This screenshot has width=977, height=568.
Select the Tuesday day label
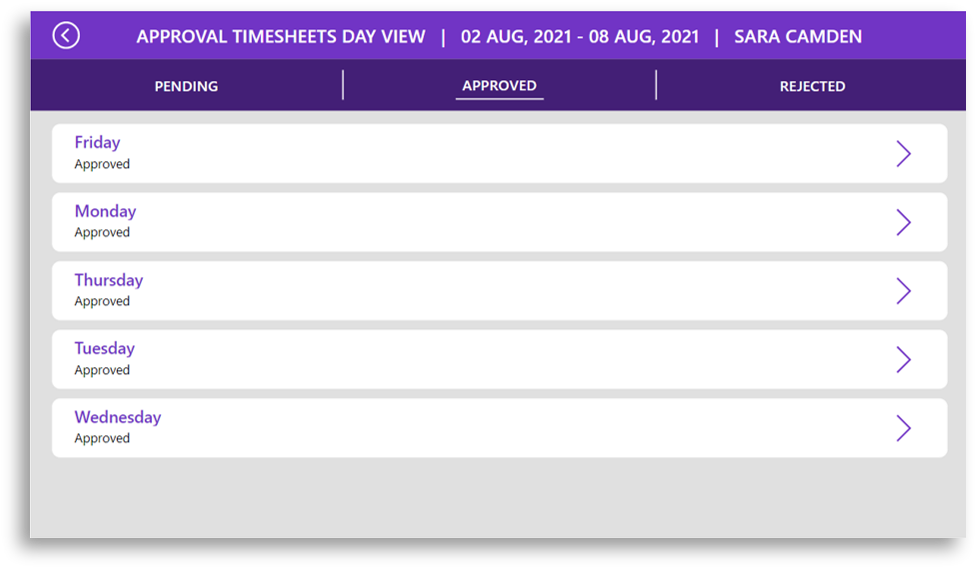[105, 348]
